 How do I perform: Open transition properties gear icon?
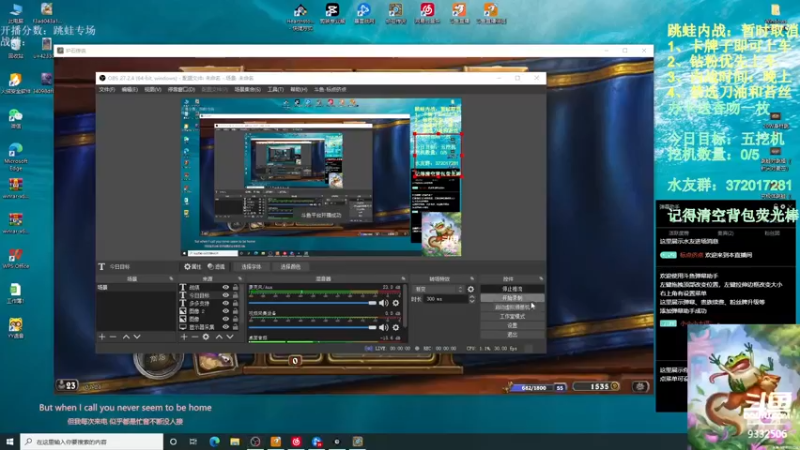point(470,289)
